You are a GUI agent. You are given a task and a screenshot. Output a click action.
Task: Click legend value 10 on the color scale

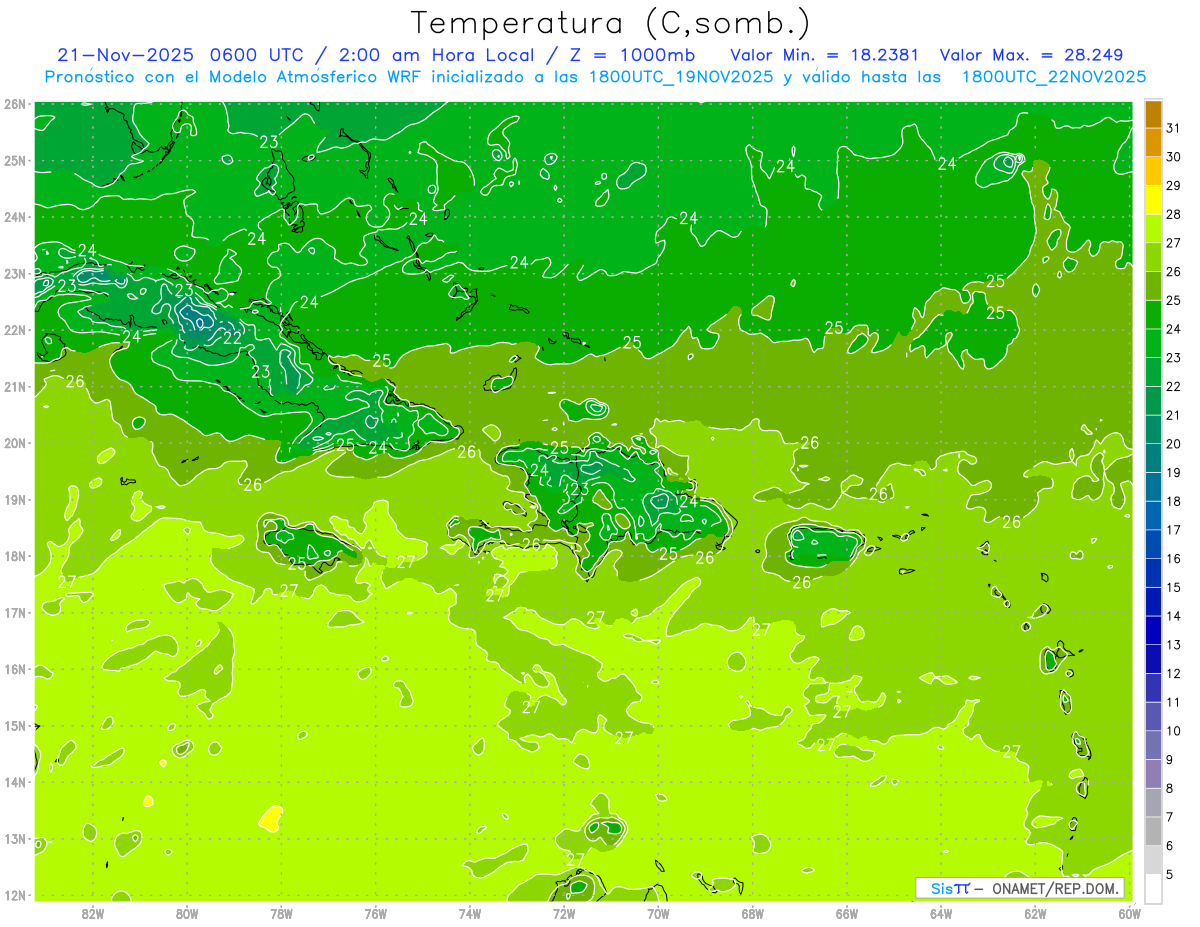[x=1174, y=730]
